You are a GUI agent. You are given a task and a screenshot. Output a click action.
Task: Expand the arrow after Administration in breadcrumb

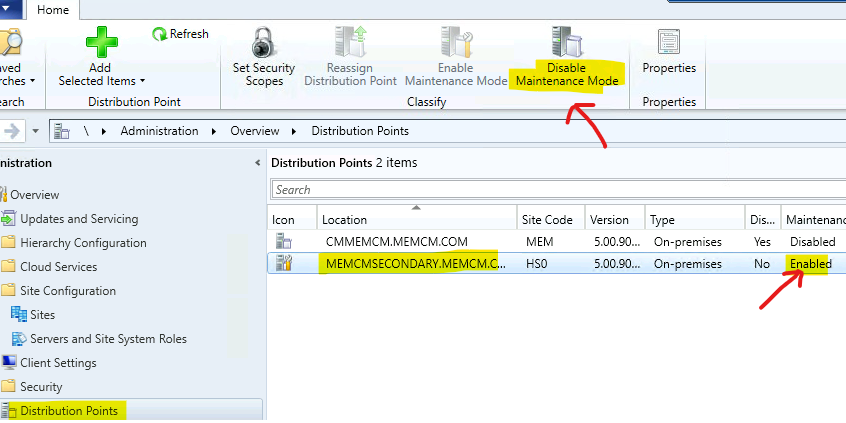point(215,131)
